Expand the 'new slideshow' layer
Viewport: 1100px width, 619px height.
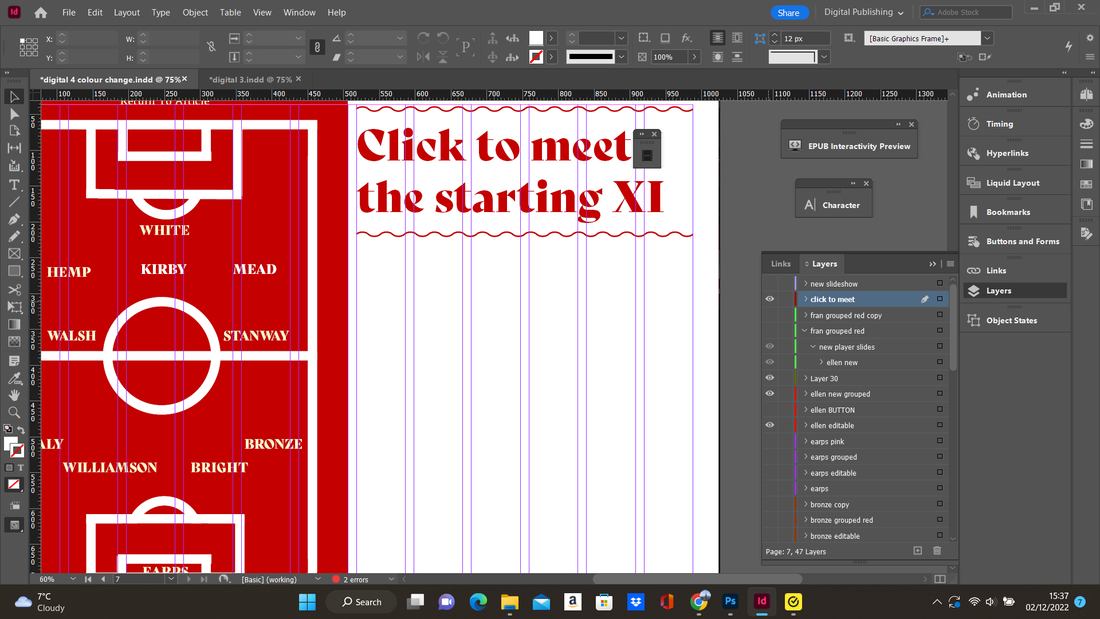tap(805, 284)
